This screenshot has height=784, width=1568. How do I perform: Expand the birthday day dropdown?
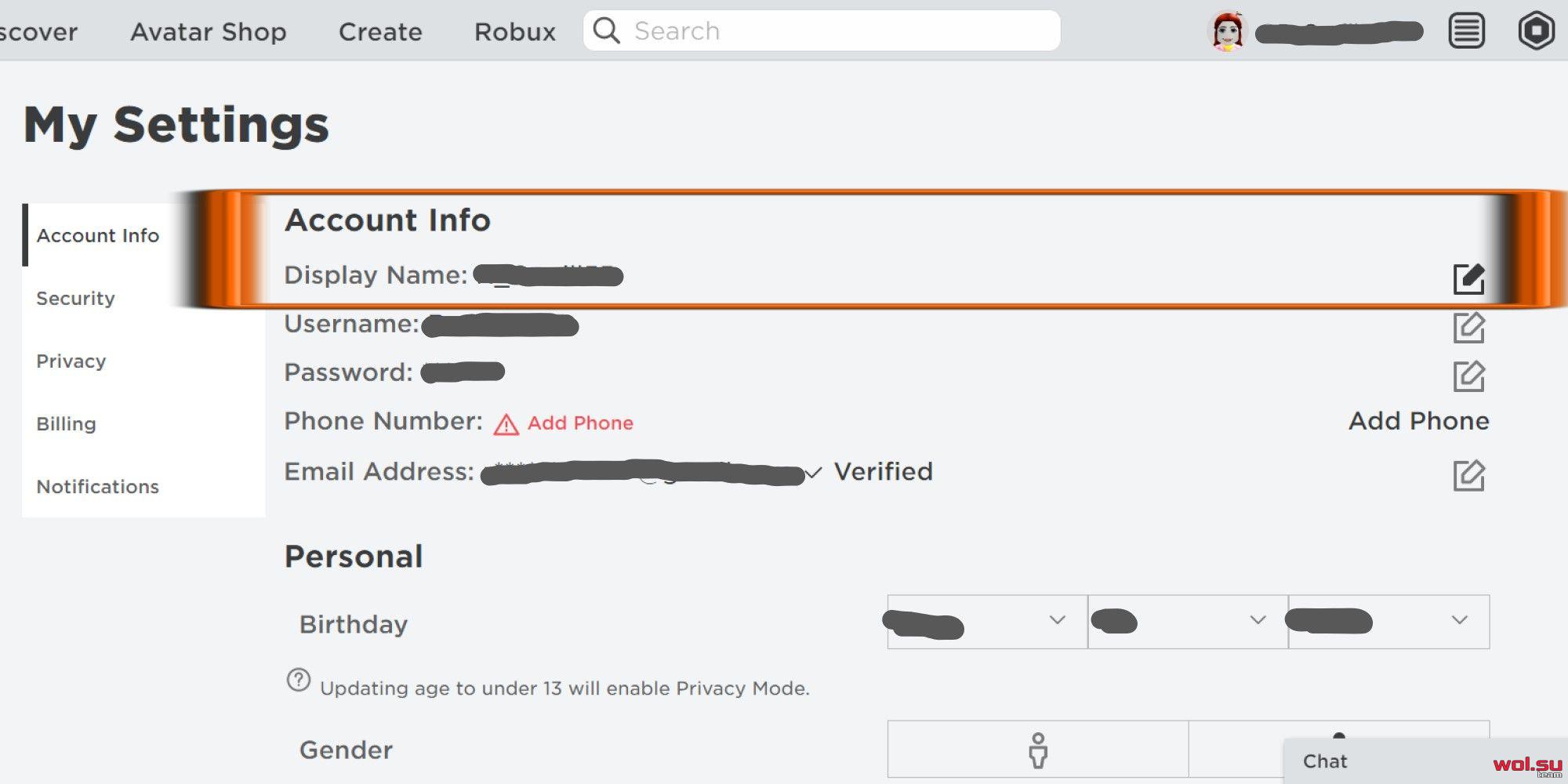click(x=1188, y=621)
